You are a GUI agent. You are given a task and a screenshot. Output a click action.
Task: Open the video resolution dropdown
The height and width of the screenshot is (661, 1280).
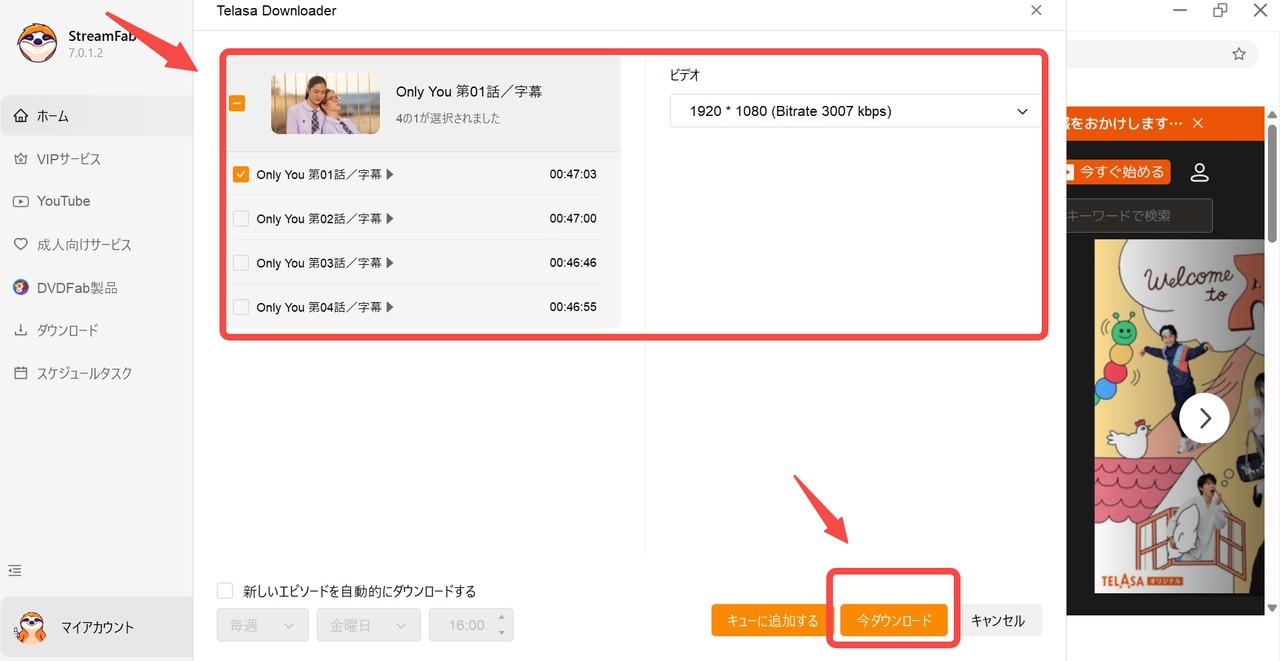pyautogui.click(x=854, y=111)
